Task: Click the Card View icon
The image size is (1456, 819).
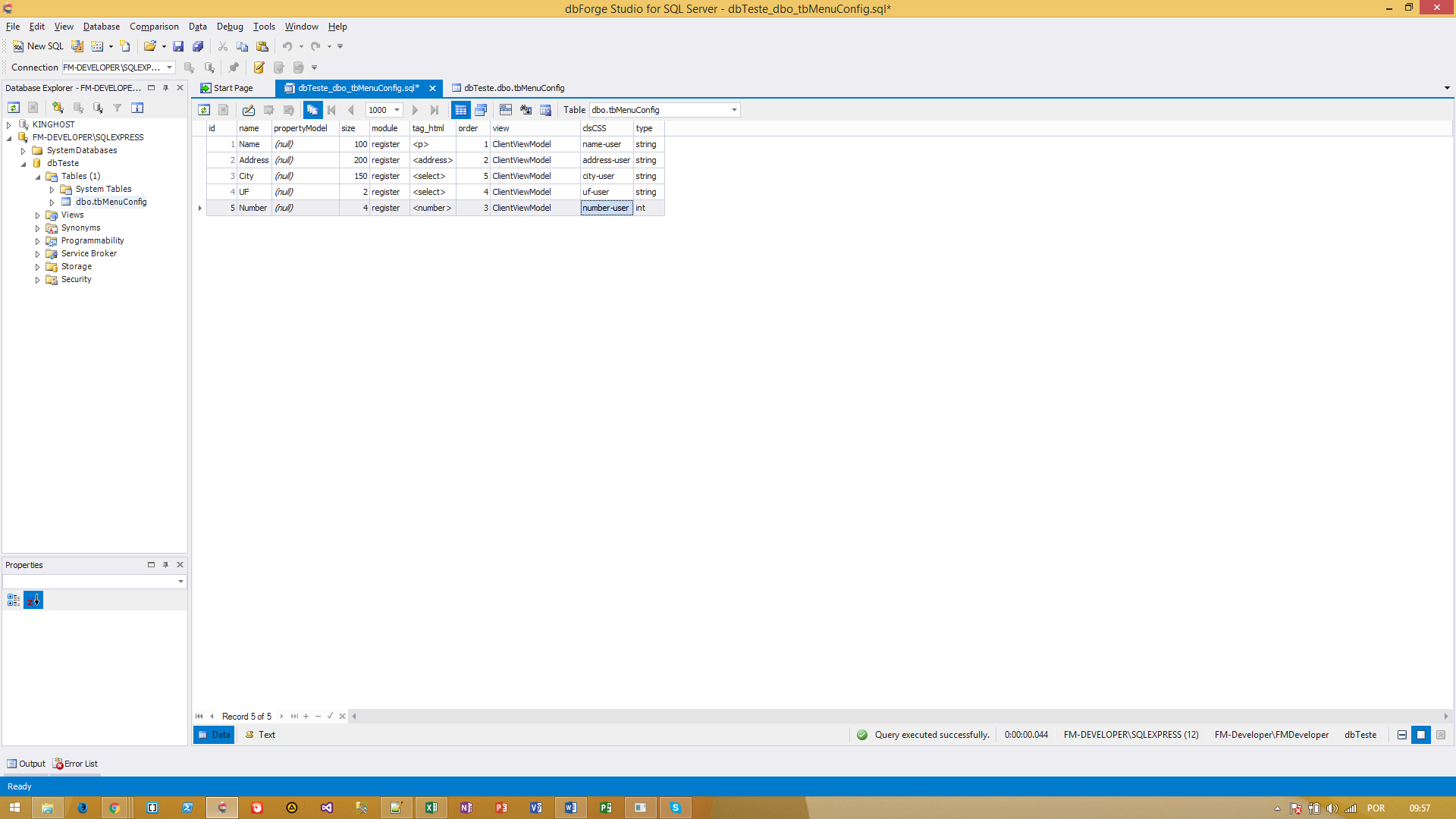Action: pyautogui.click(x=481, y=110)
